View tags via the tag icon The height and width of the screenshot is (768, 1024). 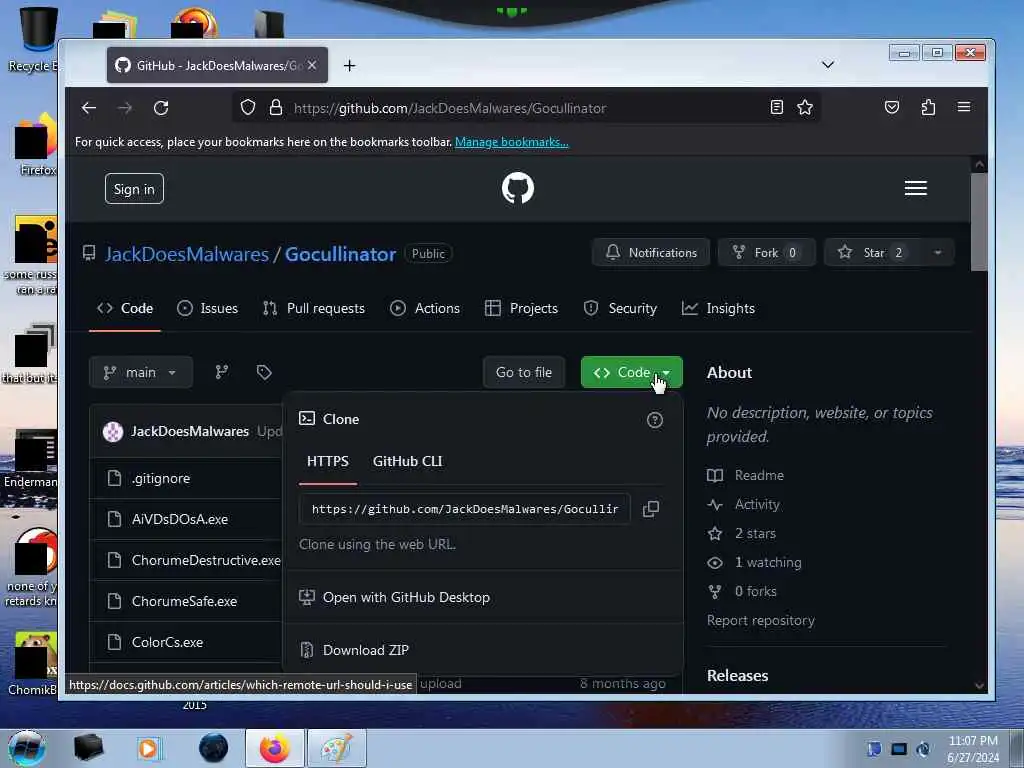pyautogui.click(x=264, y=372)
